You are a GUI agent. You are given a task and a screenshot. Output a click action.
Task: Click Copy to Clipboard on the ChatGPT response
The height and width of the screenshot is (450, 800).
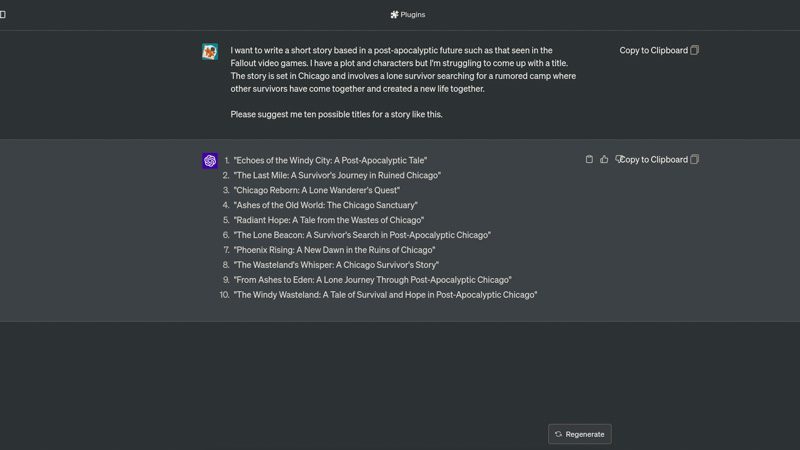(x=655, y=160)
